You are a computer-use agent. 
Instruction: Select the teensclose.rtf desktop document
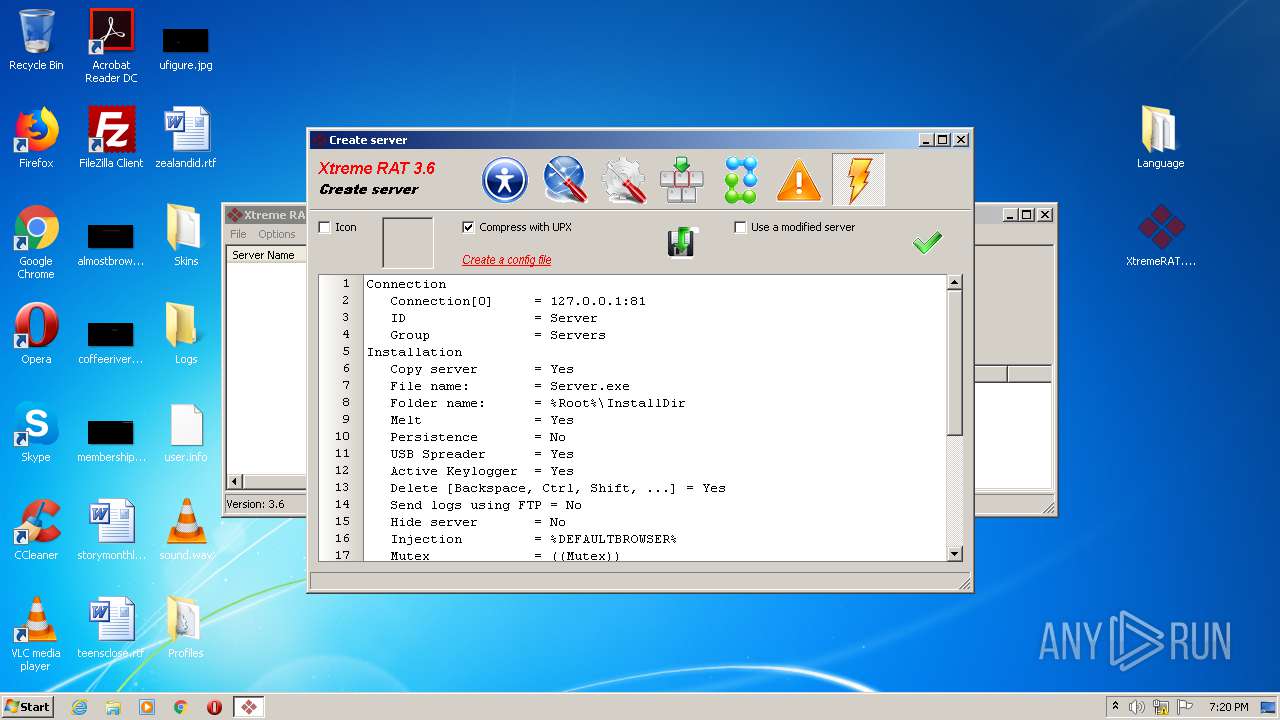tap(111, 628)
